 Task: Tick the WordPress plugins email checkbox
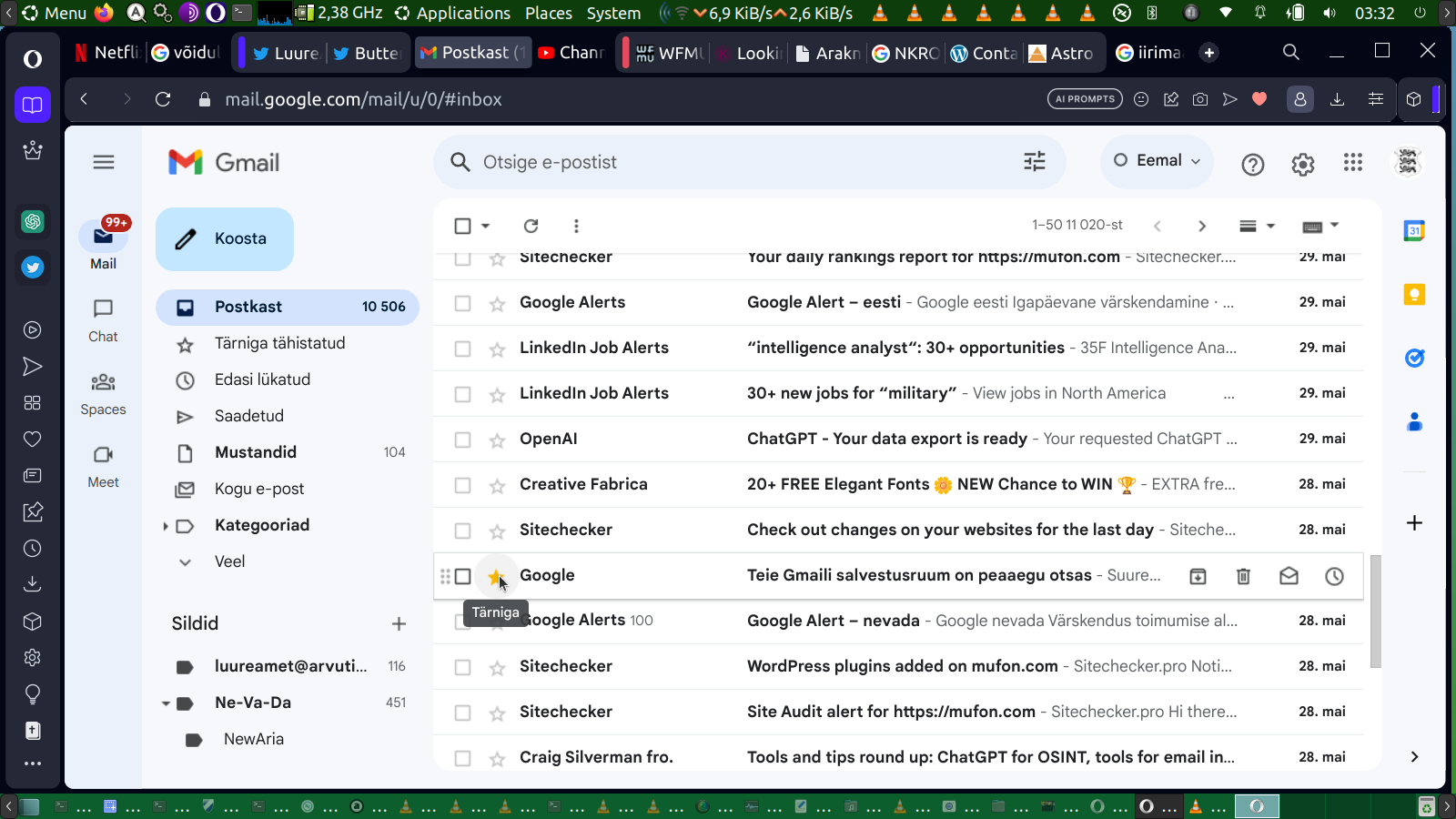[463, 667]
